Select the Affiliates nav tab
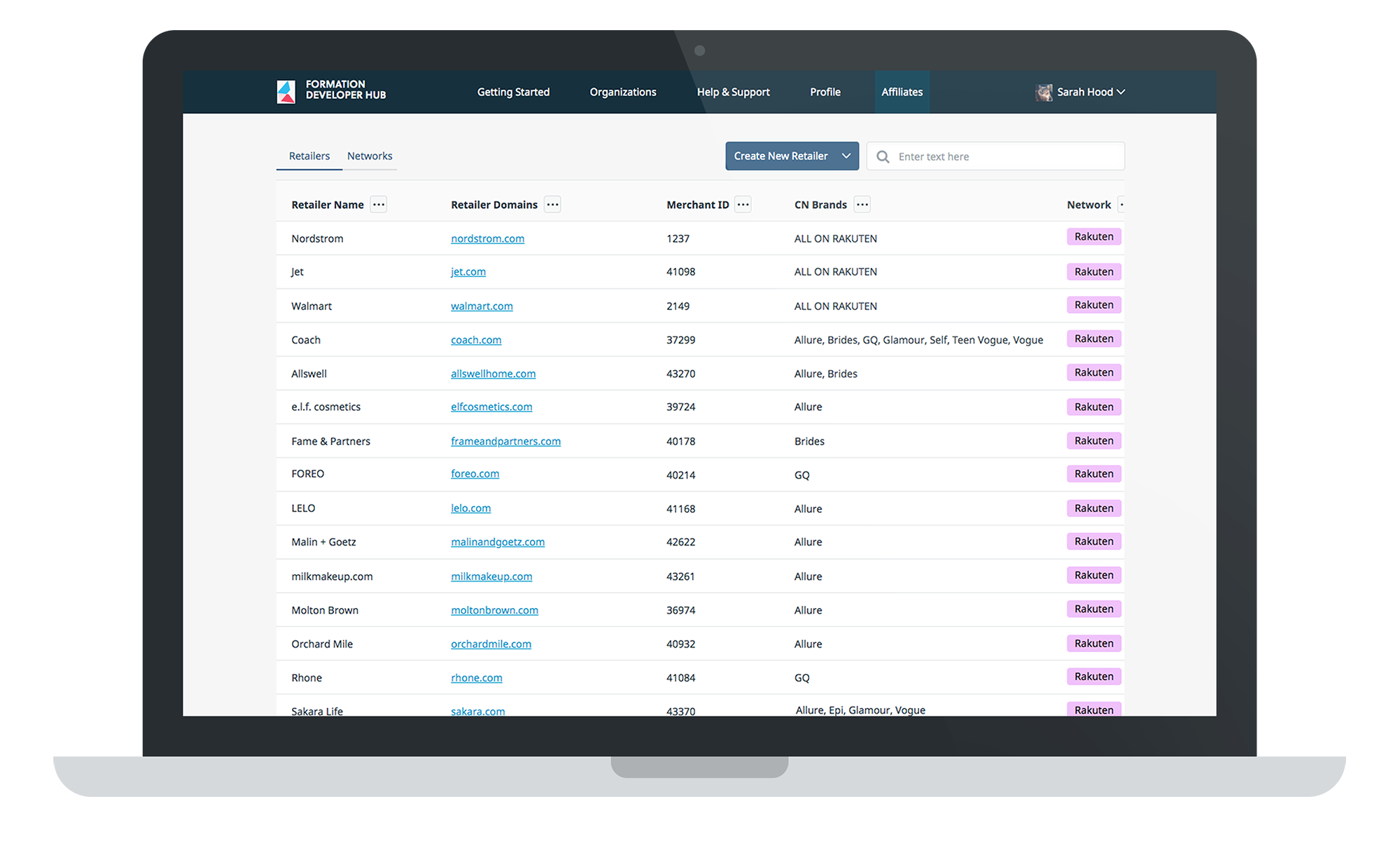The image size is (1400, 848). [x=902, y=92]
